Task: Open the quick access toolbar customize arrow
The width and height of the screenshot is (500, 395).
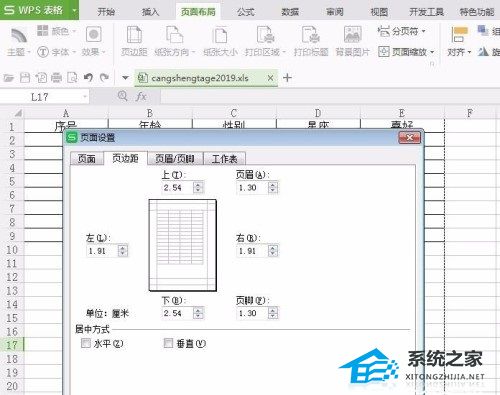Action: [125, 78]
